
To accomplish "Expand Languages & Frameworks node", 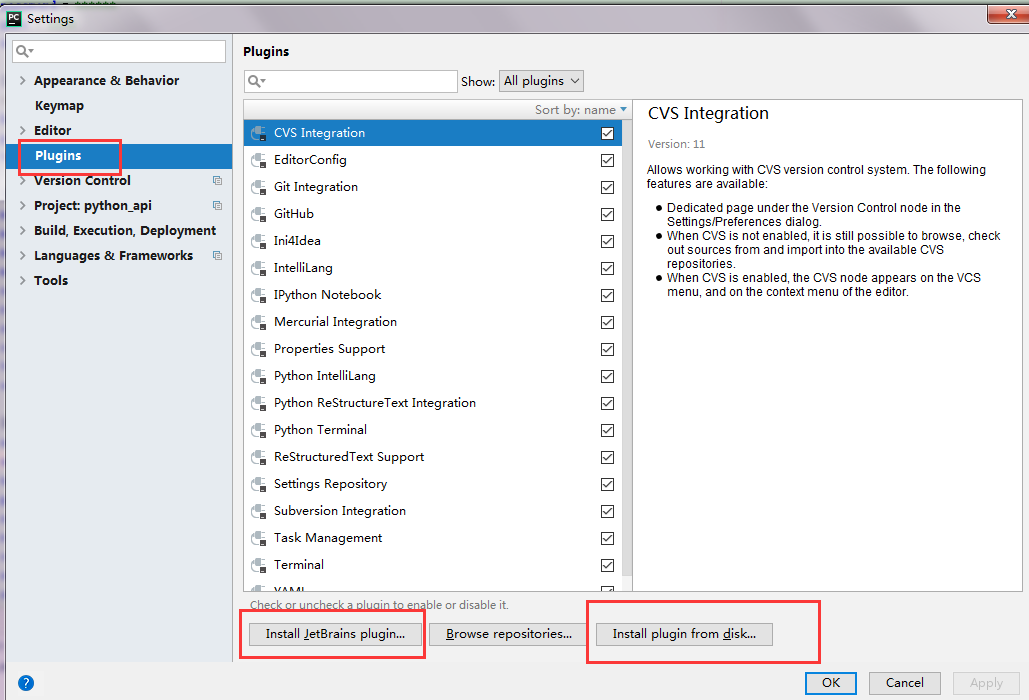I will (22, 255).
